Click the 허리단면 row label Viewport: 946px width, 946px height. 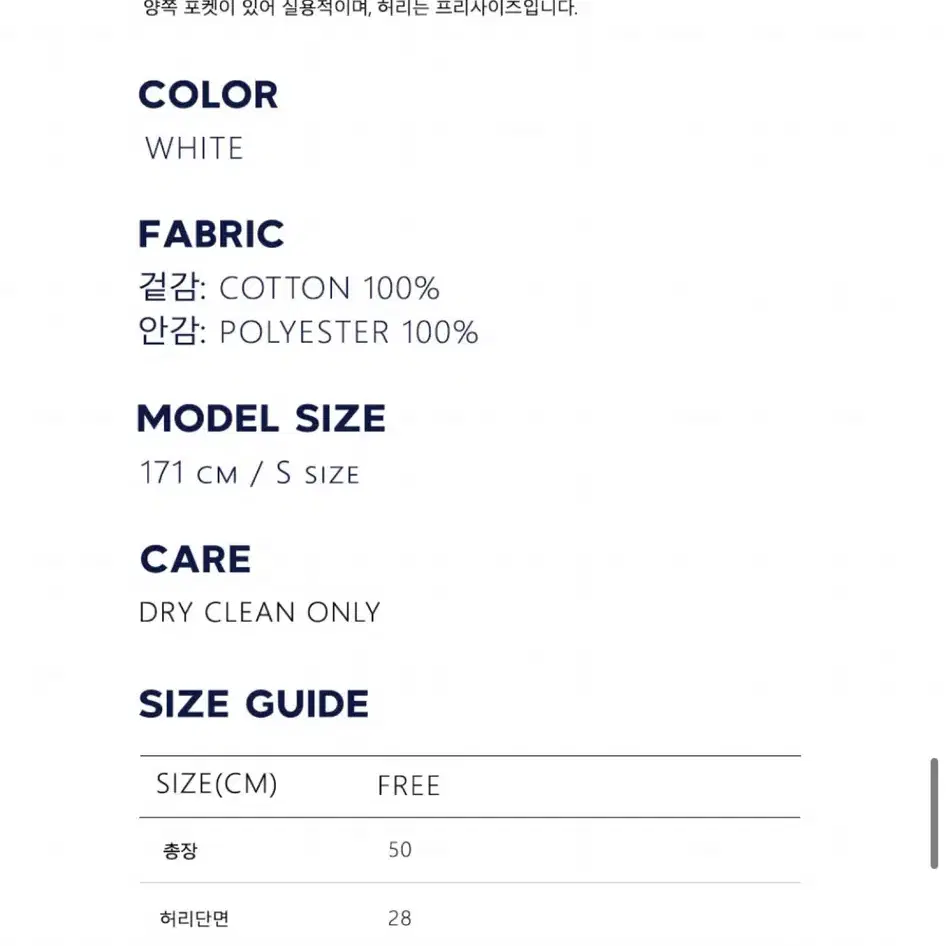tap(194, 918)
